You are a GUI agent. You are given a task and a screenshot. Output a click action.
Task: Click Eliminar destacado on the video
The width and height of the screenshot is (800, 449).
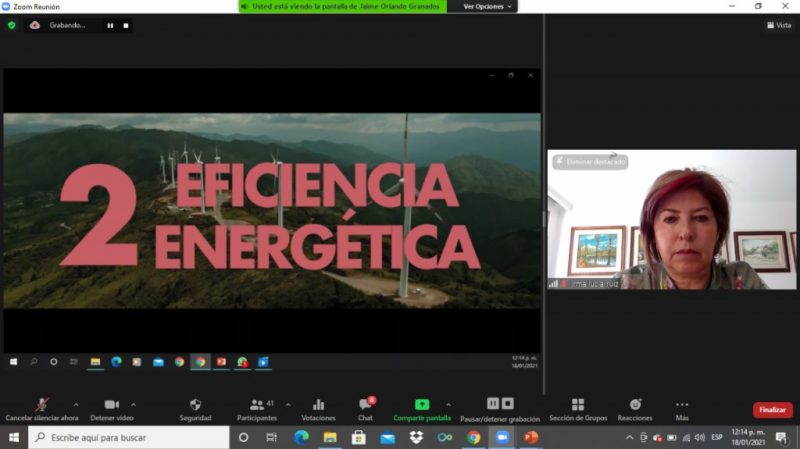[x=590, y=161]
